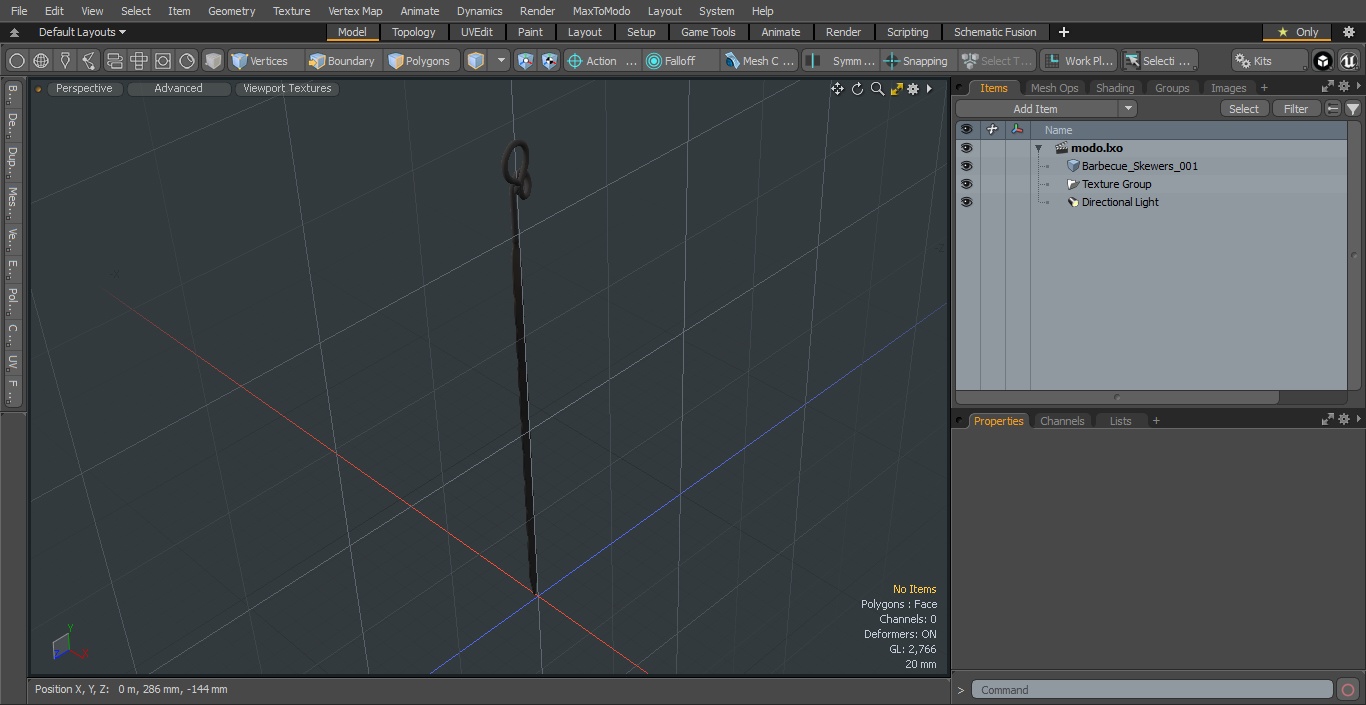Switch to the Shading panel tab
Image resolution: width=1366 pixels, height=705 pixels.
click(1115, 88)
